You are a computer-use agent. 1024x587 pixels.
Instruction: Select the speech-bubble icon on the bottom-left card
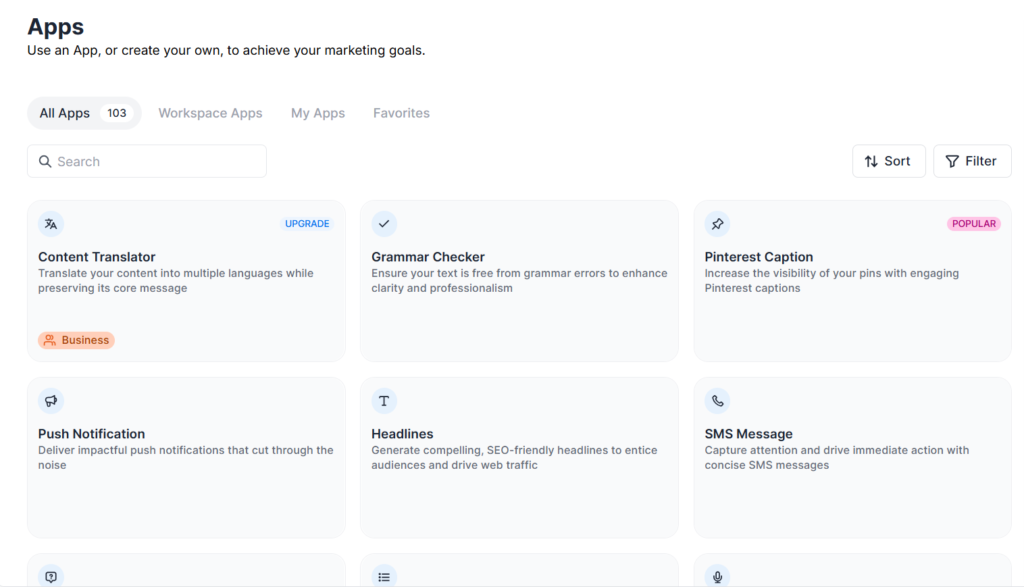(51, 576)
